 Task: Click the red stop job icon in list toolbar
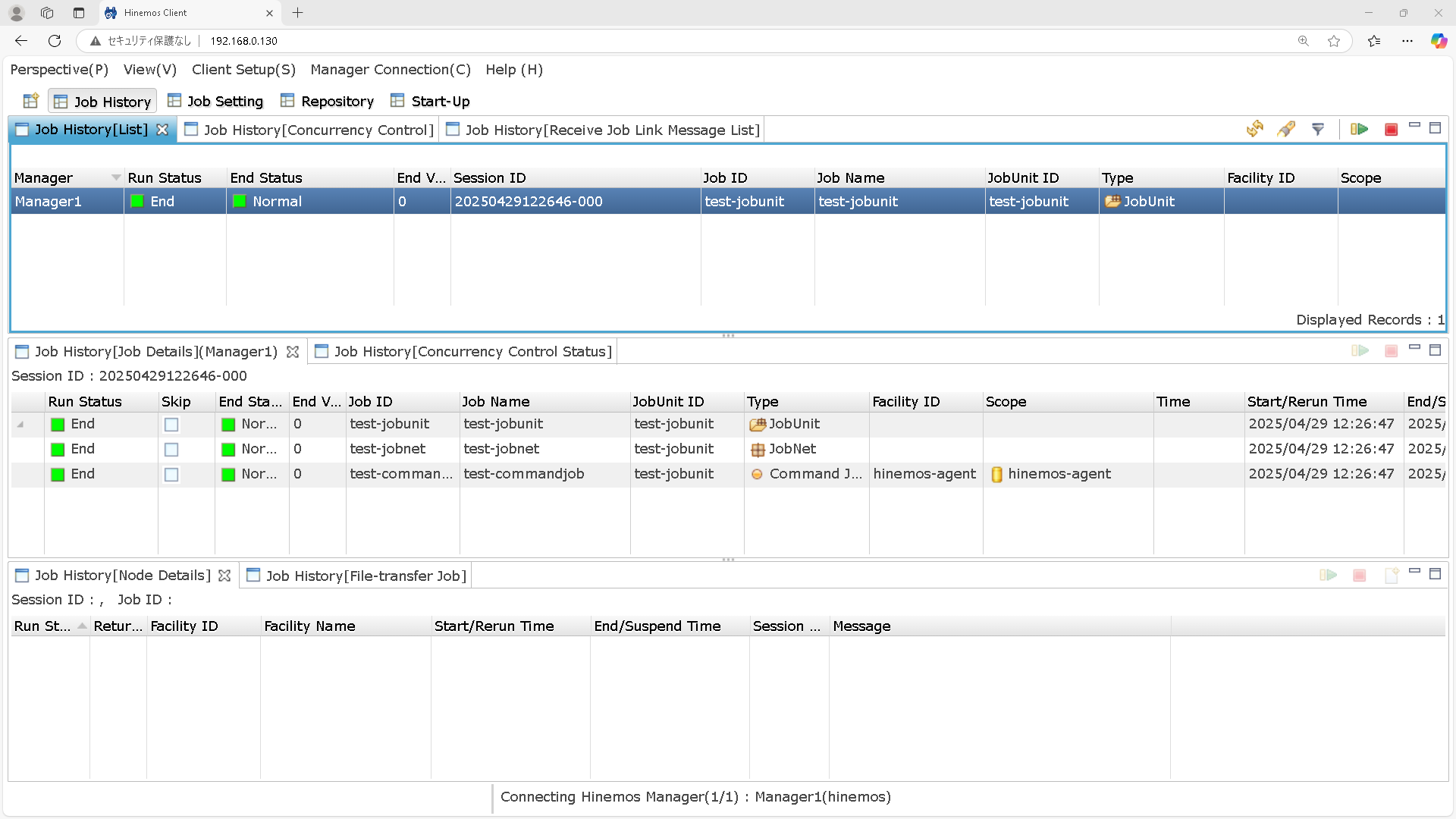pyautogui.click(x=1391, y=130)
